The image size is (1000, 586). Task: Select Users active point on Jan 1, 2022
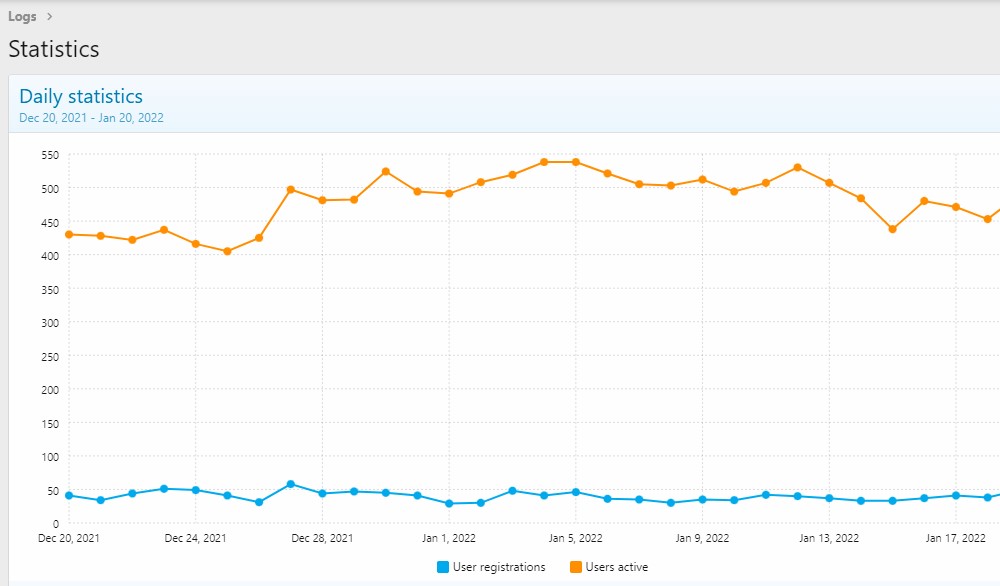(x=449, y=194)
